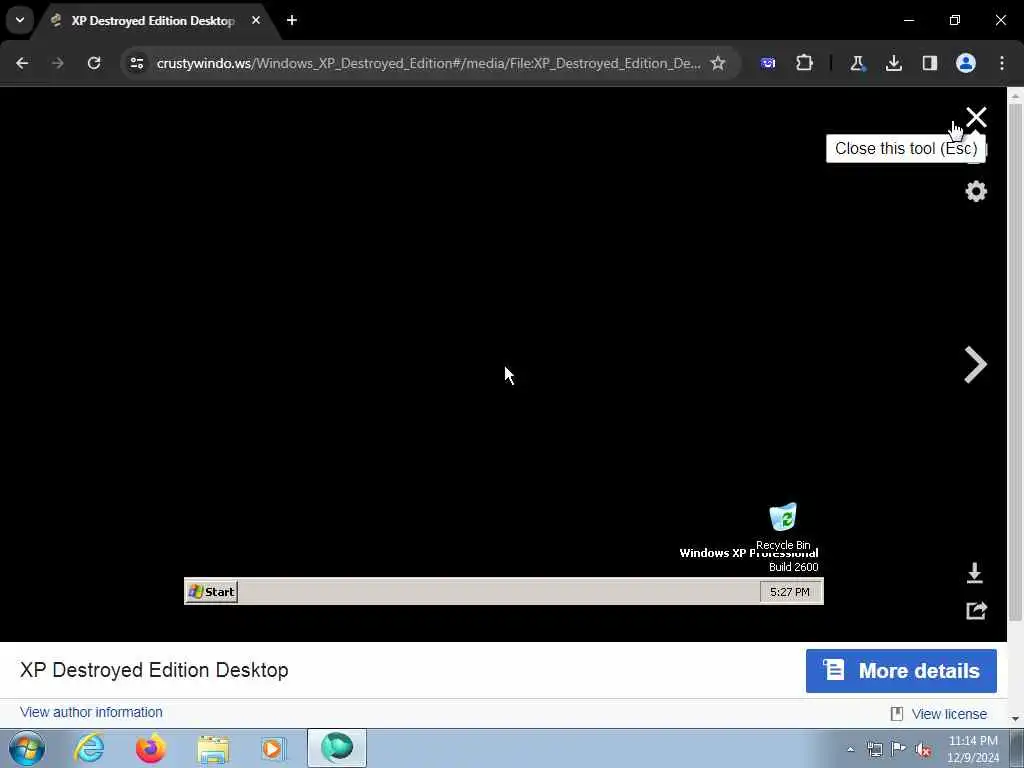Go back with browser back arrow
Screen dimensions: 1024x768
click(22, 63)
